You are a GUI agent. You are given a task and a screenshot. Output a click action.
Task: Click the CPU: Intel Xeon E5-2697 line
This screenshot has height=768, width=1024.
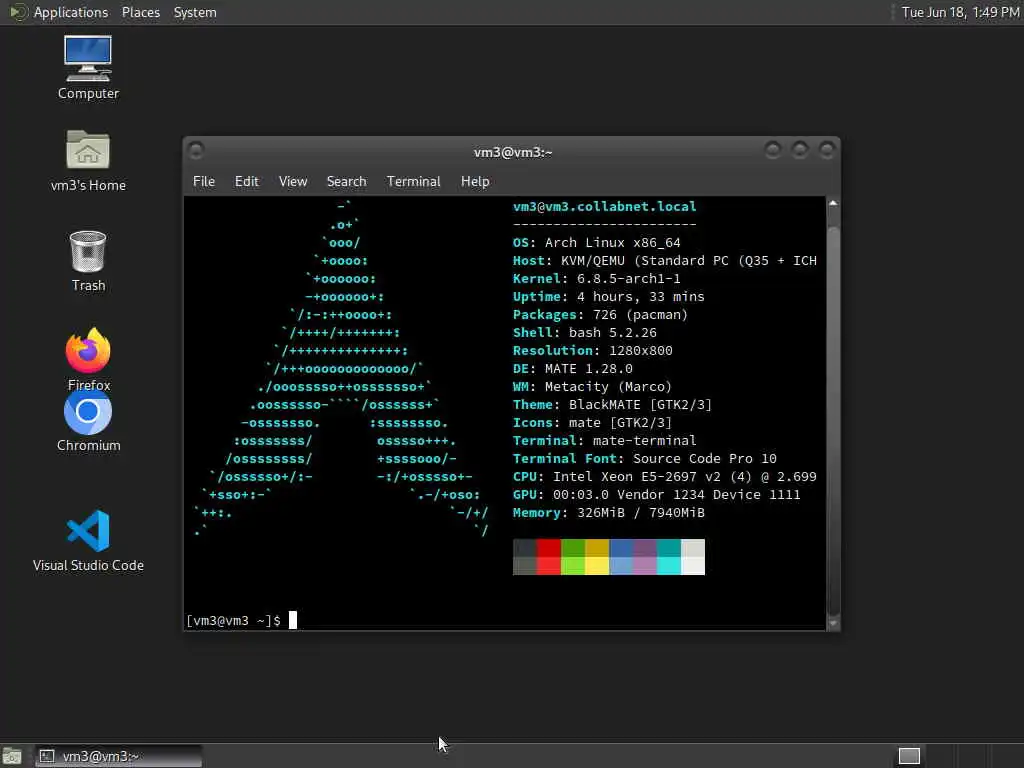[x=665, y=477]
